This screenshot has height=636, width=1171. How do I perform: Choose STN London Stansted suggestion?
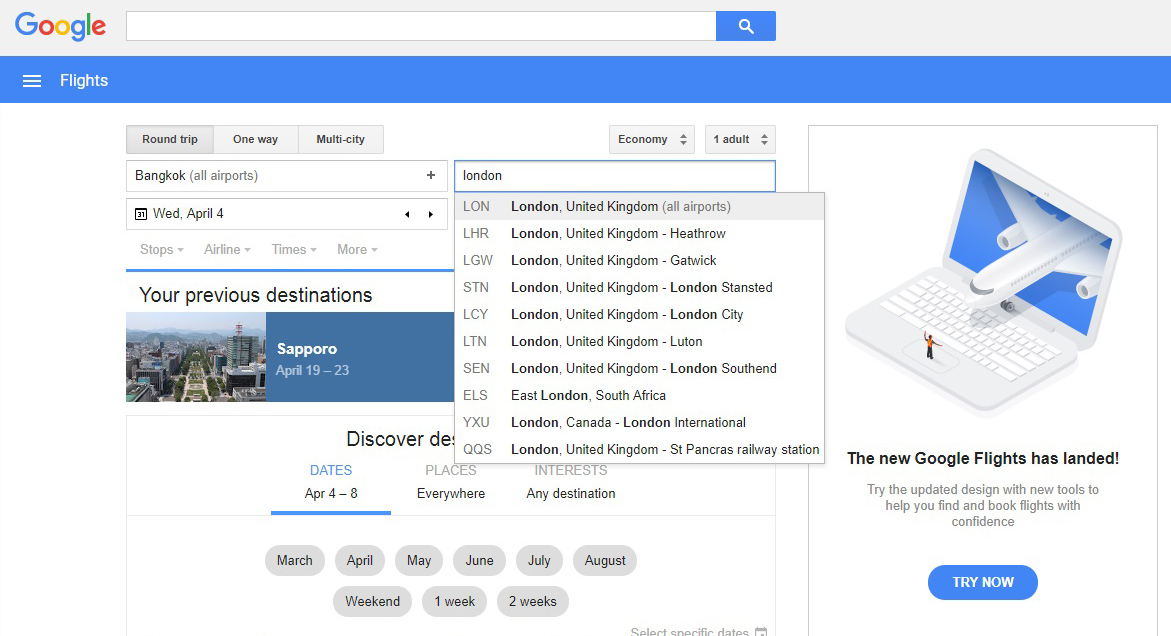click(x=639, y=287)
